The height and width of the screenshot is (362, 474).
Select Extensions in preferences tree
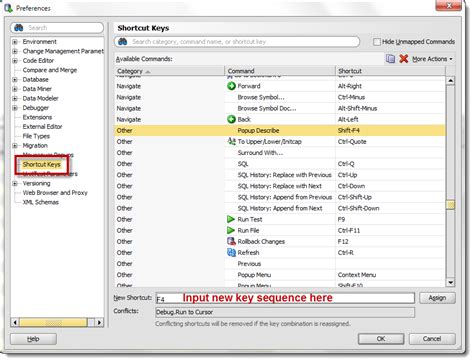pyautogui.click(x=37, y=117)
